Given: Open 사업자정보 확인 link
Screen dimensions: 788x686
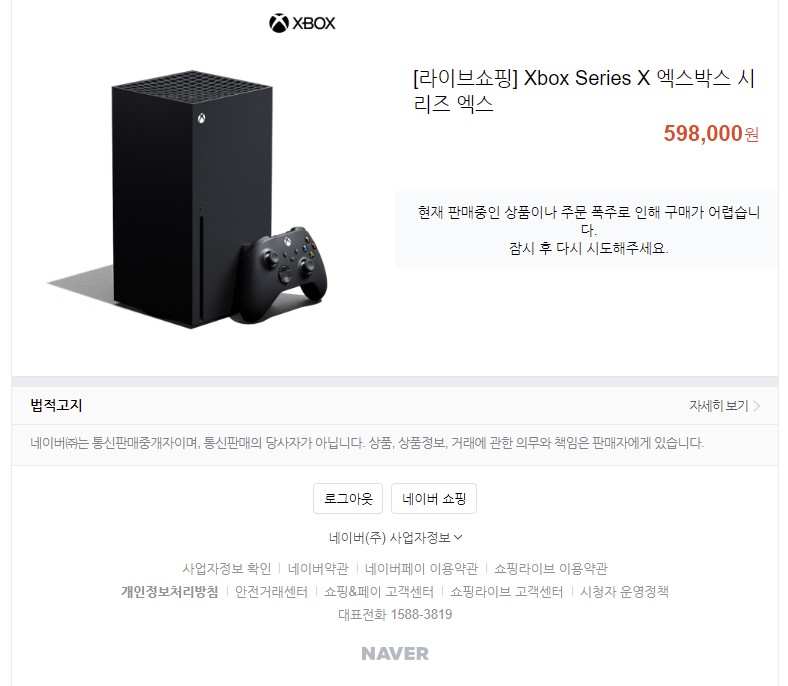Looking at the screenshot, I should [x=227, y=569].
